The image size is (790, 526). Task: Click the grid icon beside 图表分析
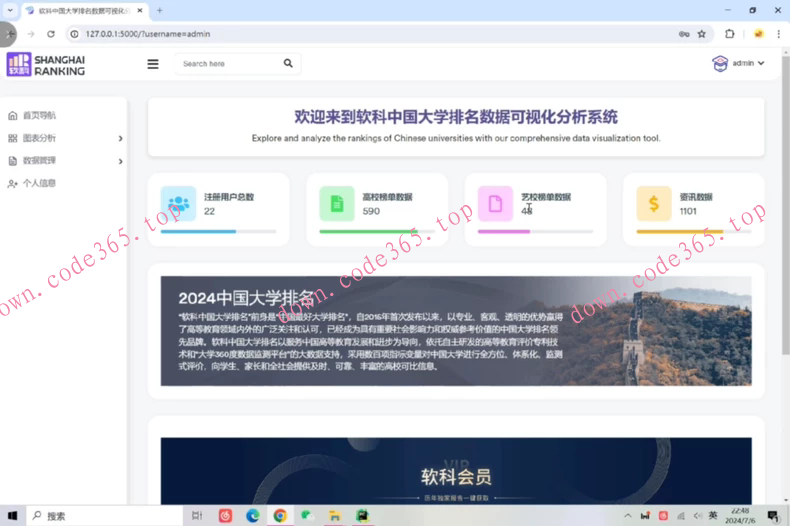pyautogui.click(x=13, y=138)
